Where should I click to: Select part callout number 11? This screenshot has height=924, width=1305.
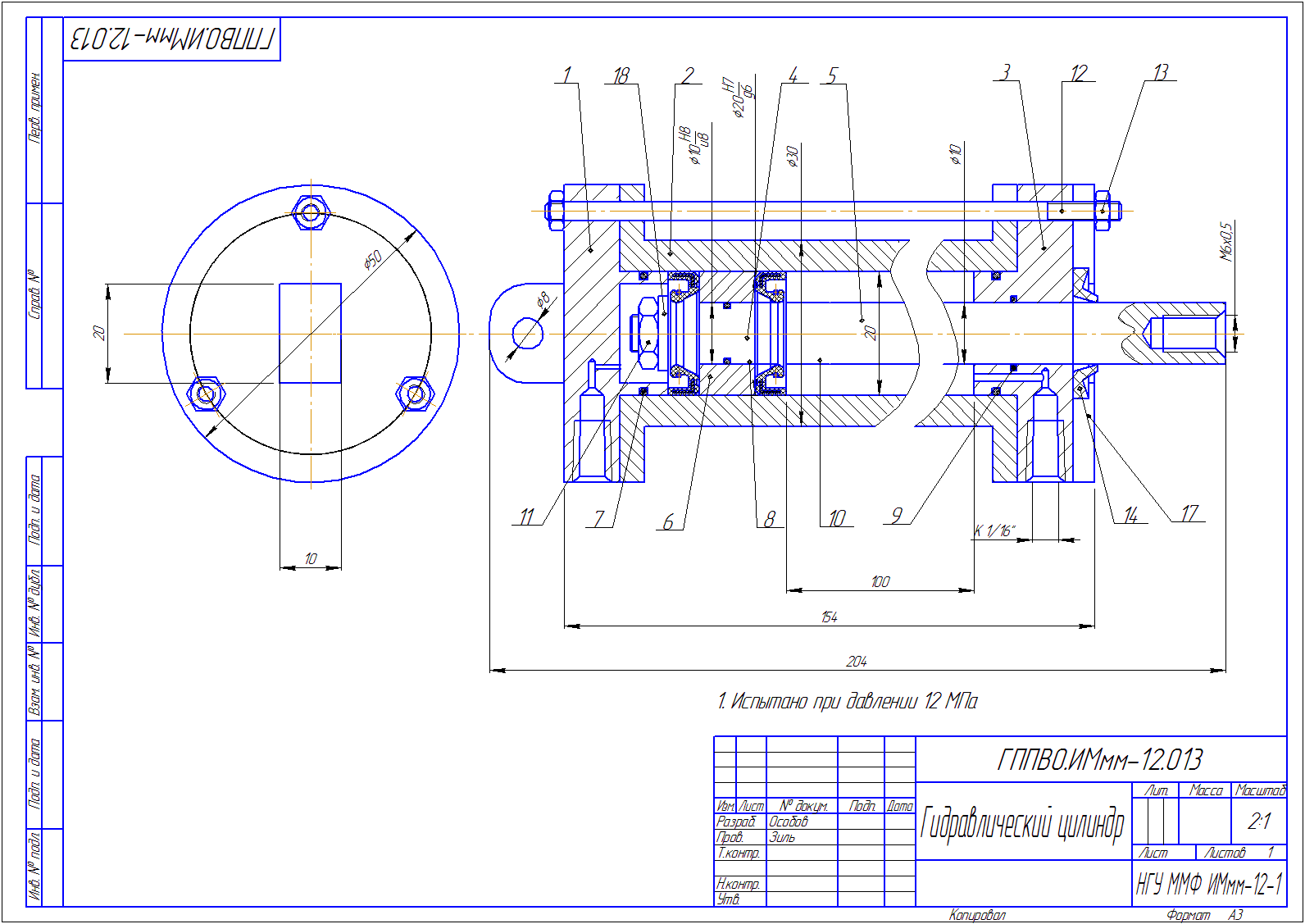526,517
